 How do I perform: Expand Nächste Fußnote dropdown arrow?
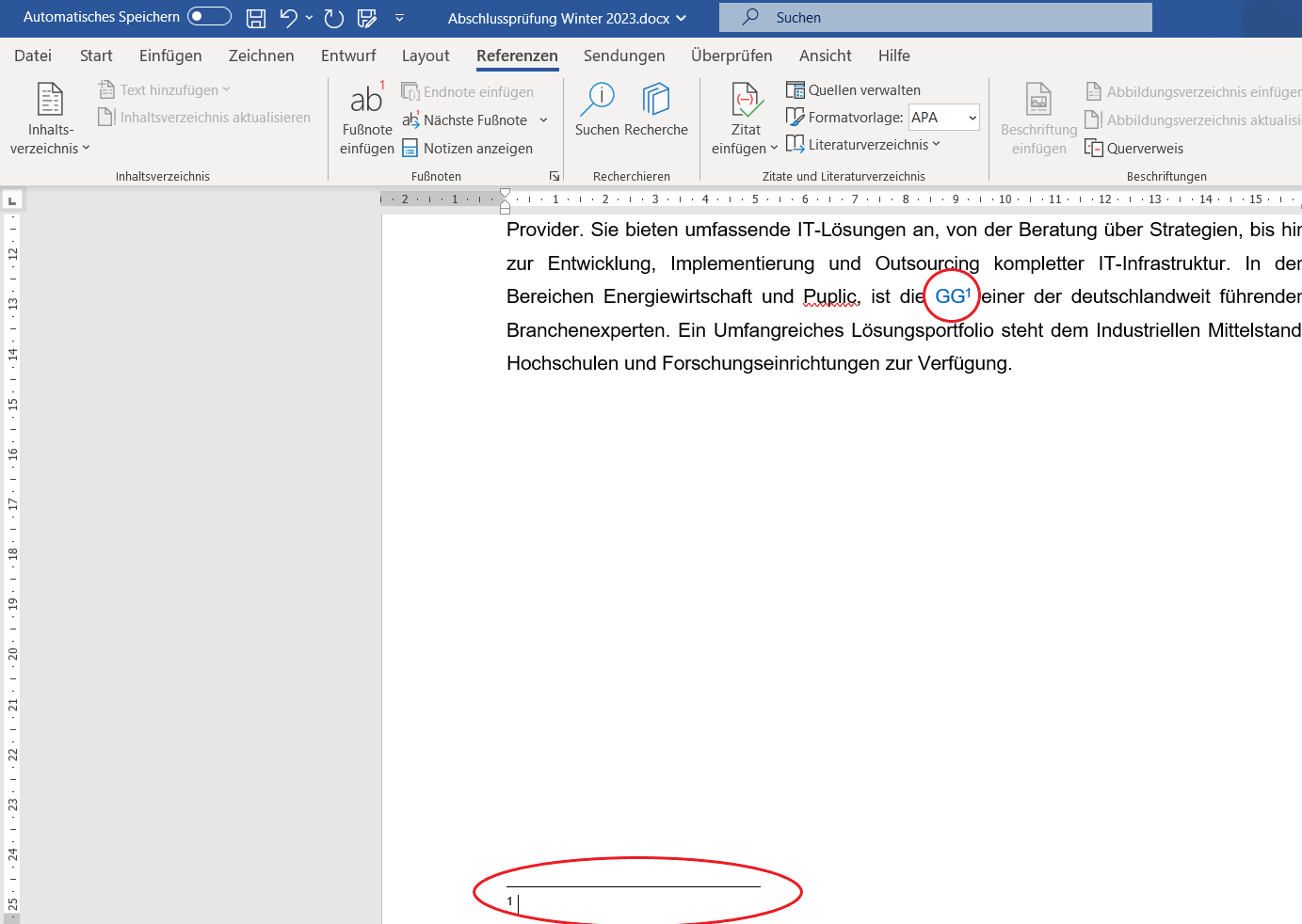tap(543, 120)
